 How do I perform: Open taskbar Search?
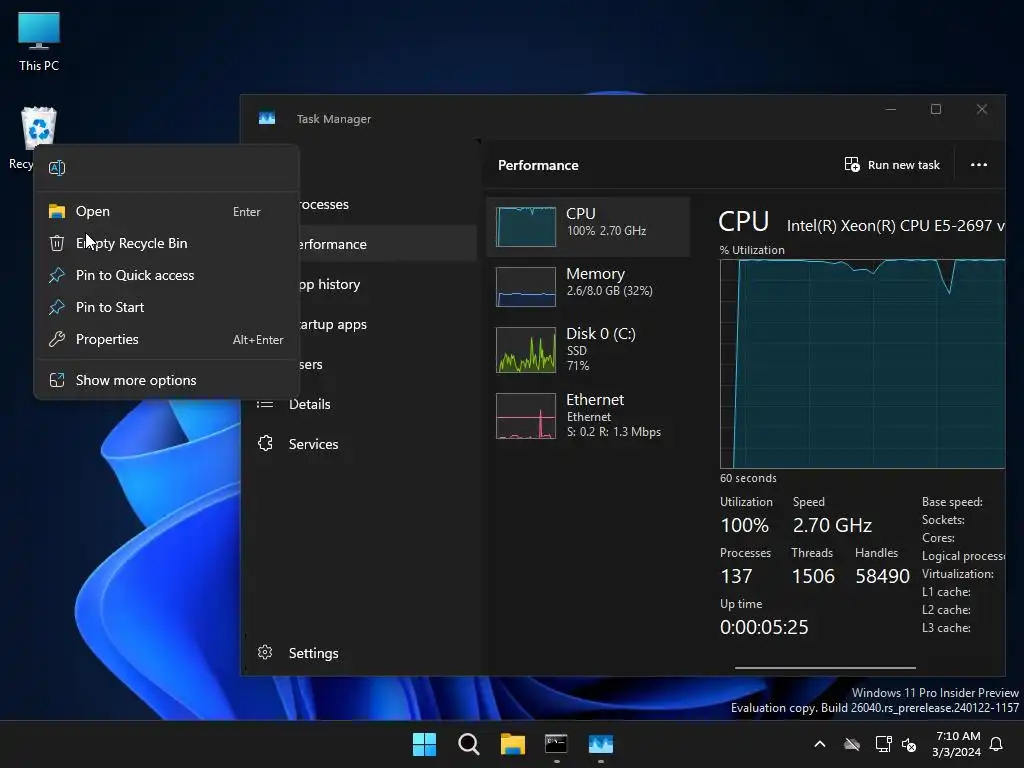coord(468,744)
